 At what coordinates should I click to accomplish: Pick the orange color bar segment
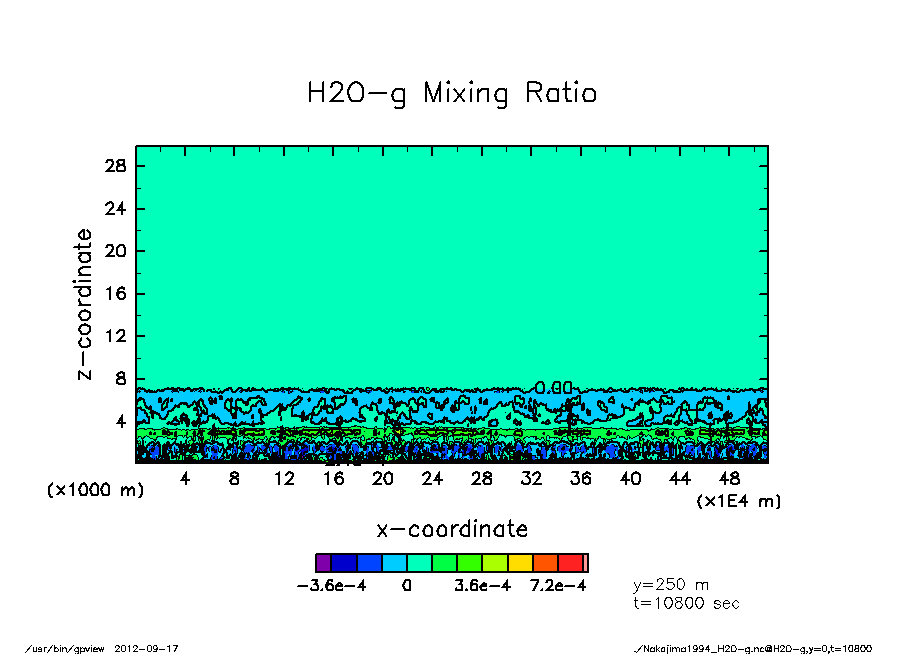pyautogui.click(x=545, y=563)
